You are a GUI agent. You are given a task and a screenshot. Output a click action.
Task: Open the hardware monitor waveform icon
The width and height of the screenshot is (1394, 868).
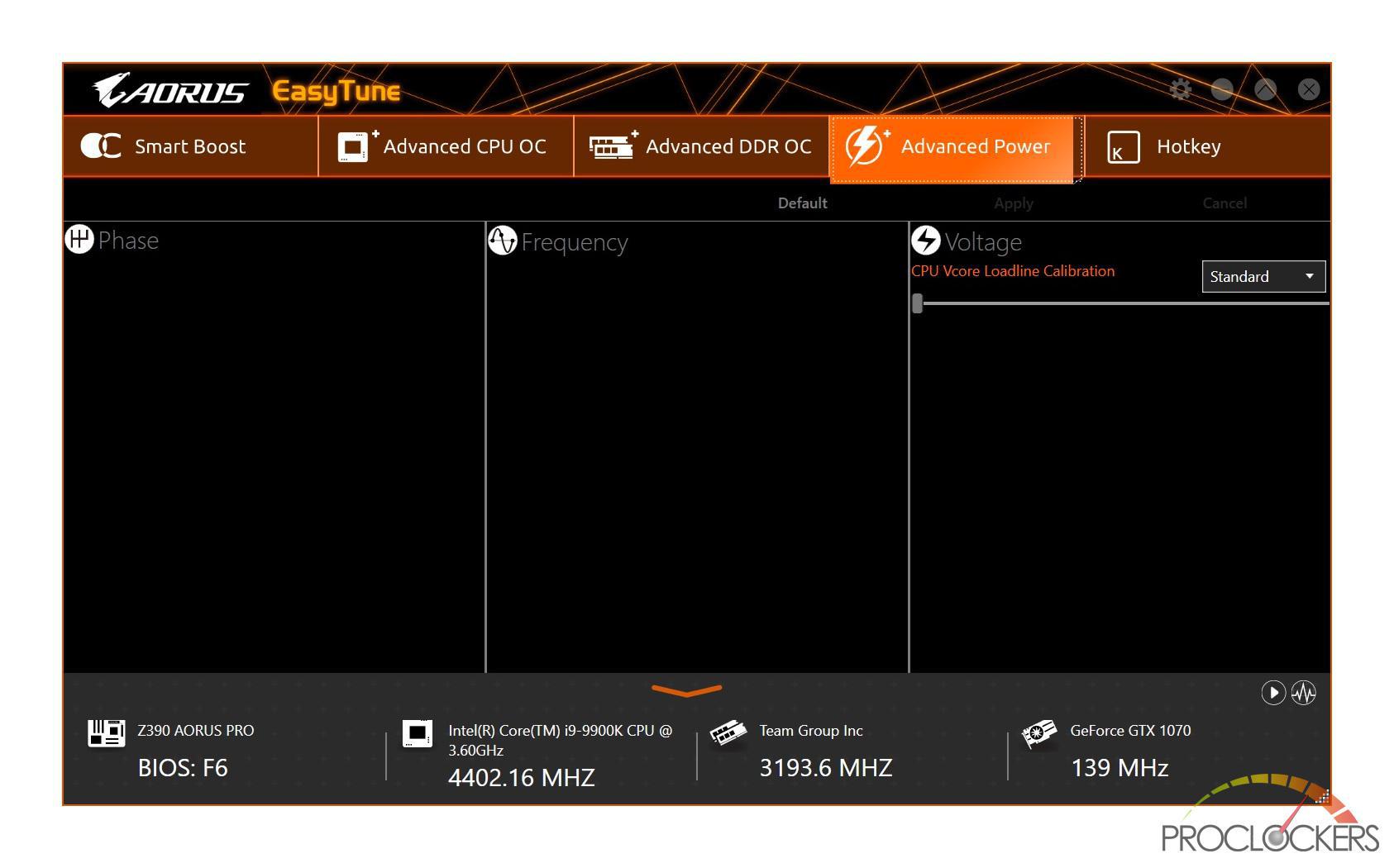click(x=1304, y=693)
